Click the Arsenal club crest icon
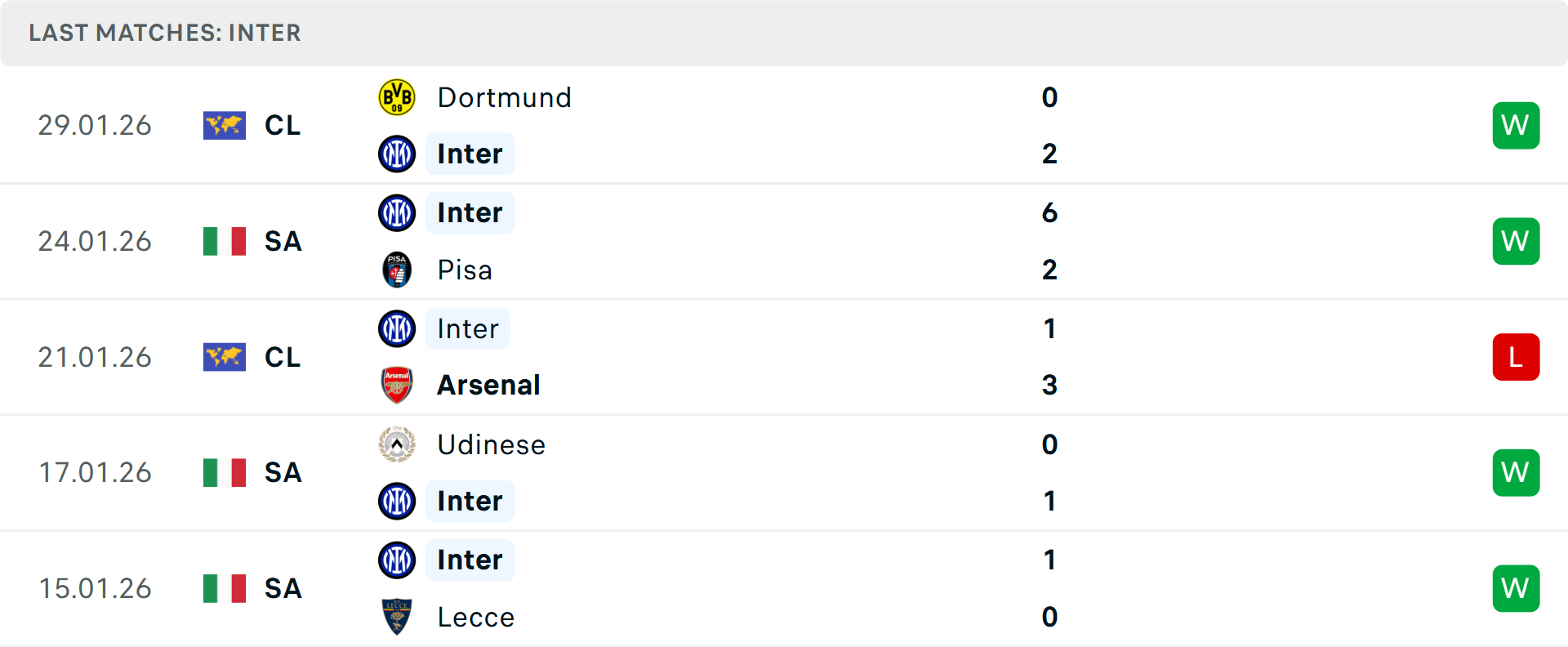 [x=397, y=385]
